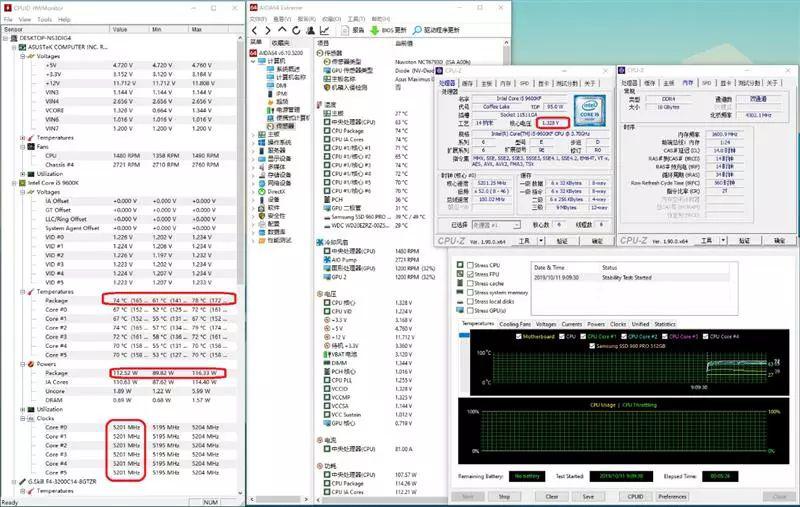Open the Tools menu in HWMonitor
The width and height of the screenshot is (800, 507).
click(44, 19)
